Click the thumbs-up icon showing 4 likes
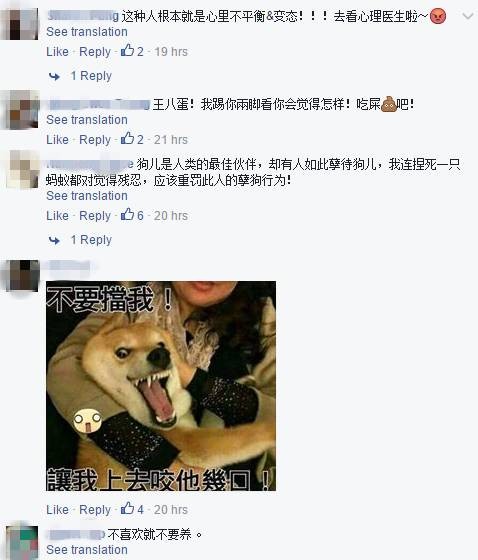 coord(128,509)
